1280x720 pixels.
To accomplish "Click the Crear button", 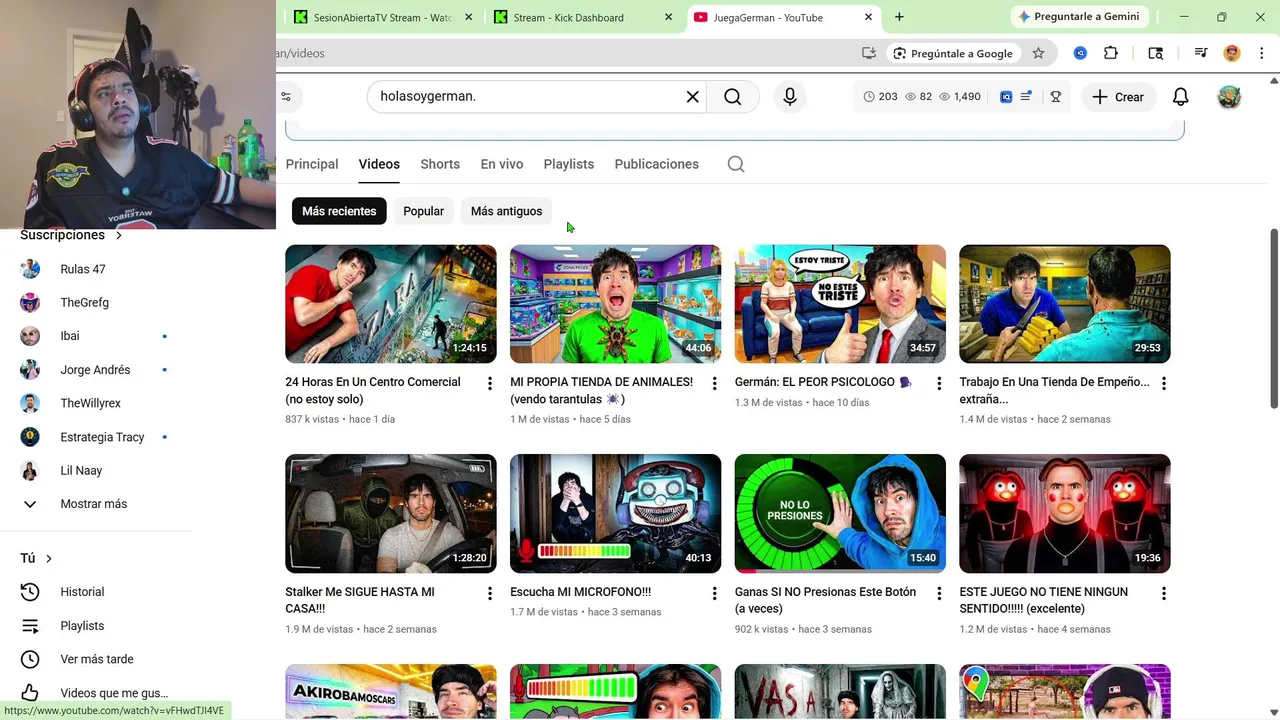I will (x=1118, y=97).
